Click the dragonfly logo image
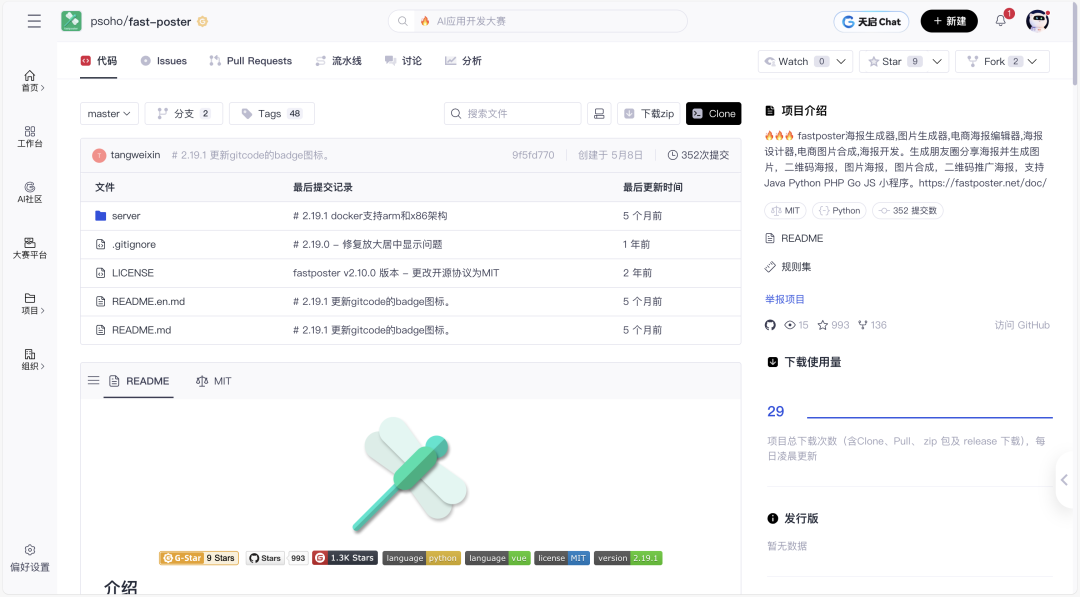Screen dimensions: 1080x597 [x=410, y=474]
